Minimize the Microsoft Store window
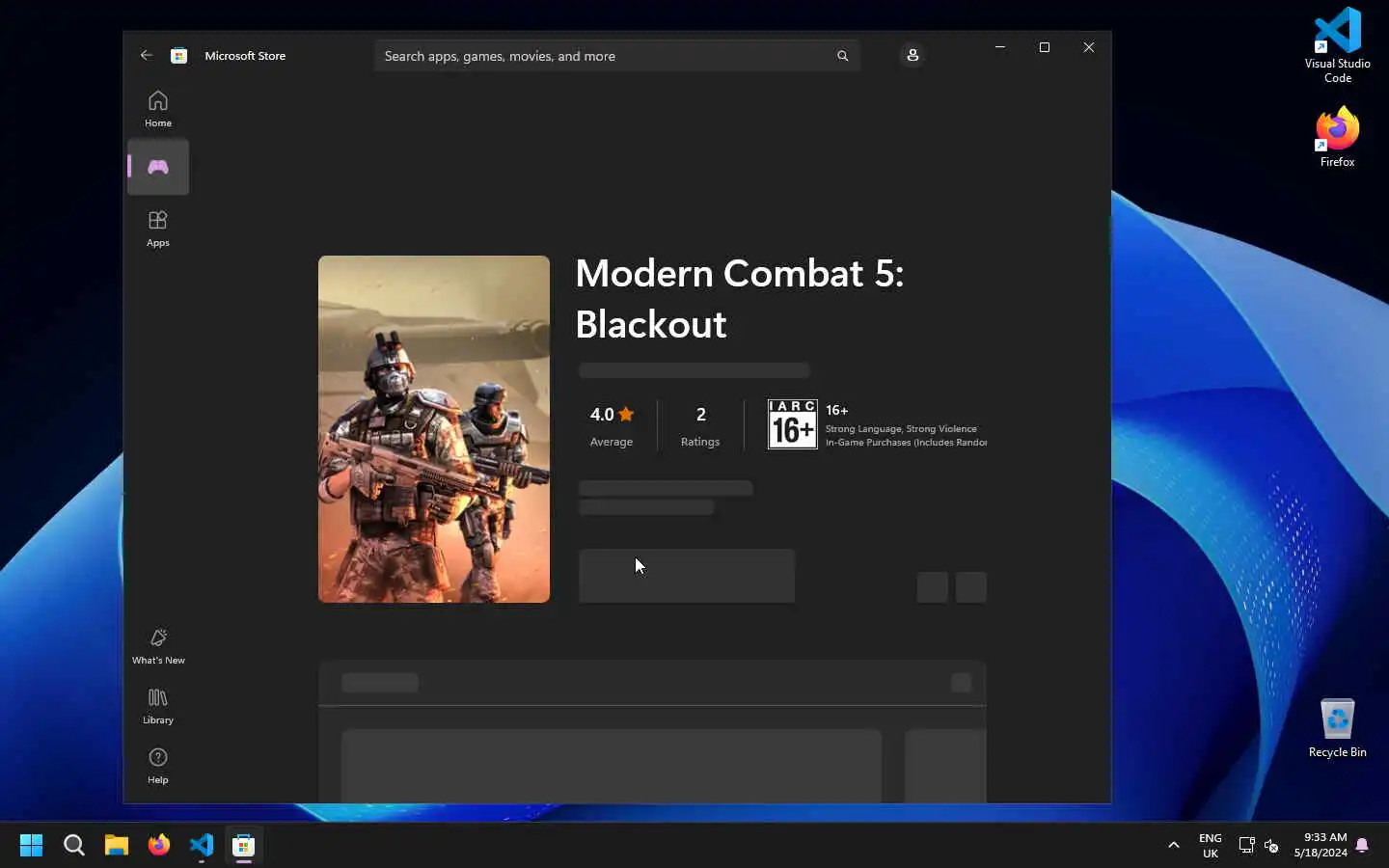Screen dimensions: 1389x868 1000,47
